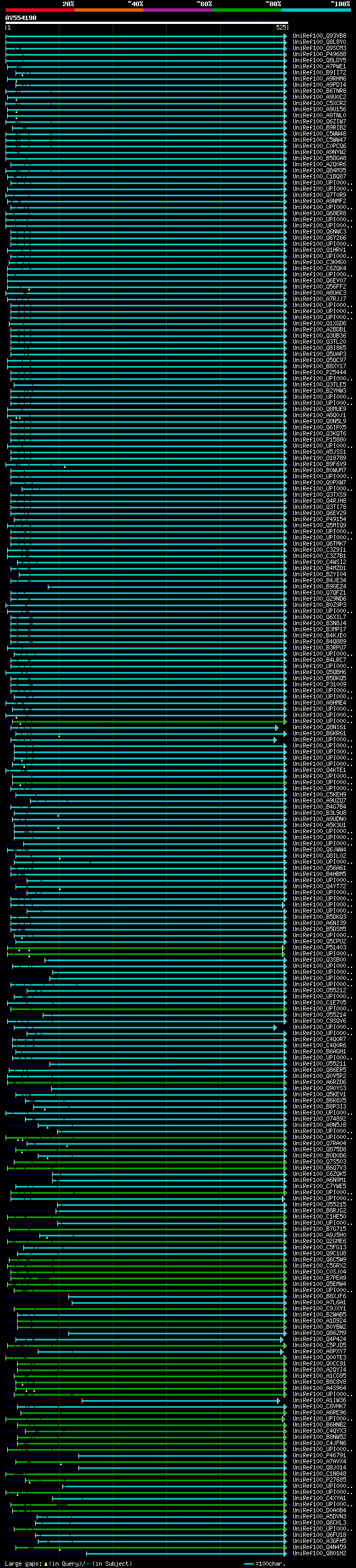Select label UniRef100_Q7T0R9
356x1568 pixels.
[319, 195]
